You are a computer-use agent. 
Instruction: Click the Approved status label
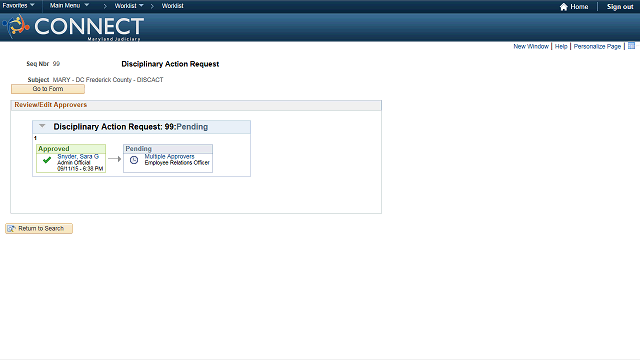pyautogui.click(x=53, y=149)
